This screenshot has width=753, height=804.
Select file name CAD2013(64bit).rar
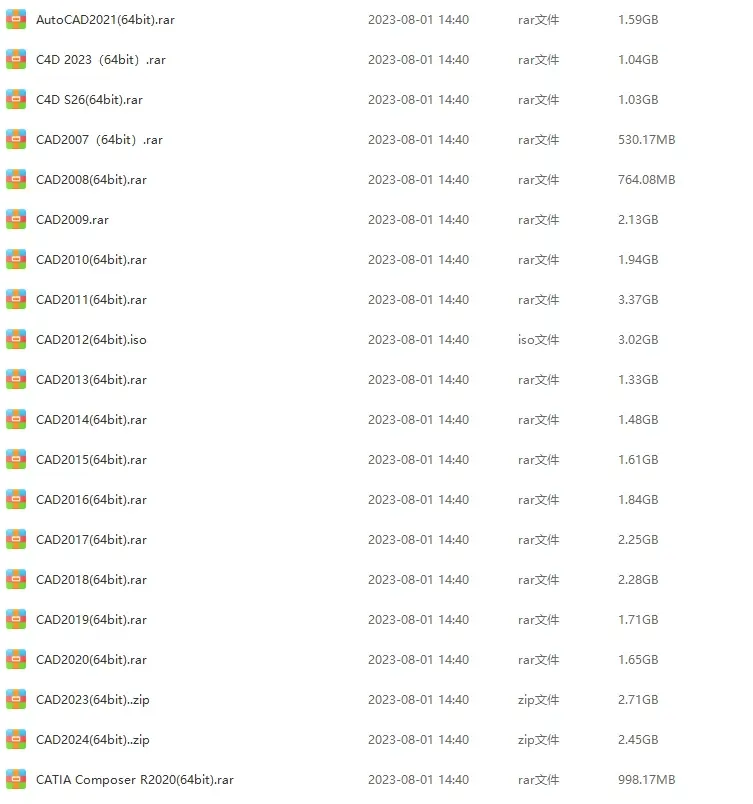91,379
